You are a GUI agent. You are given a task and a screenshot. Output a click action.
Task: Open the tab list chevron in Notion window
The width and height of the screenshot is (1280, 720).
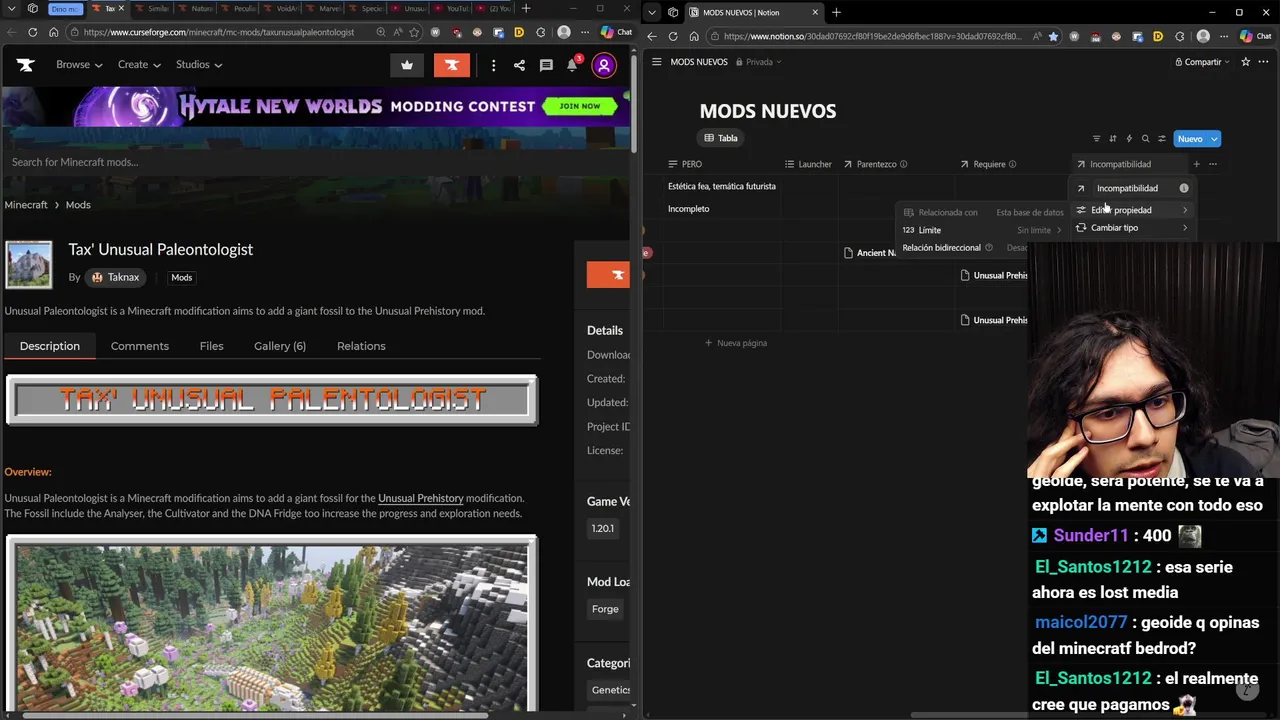[x=652, y=12]
